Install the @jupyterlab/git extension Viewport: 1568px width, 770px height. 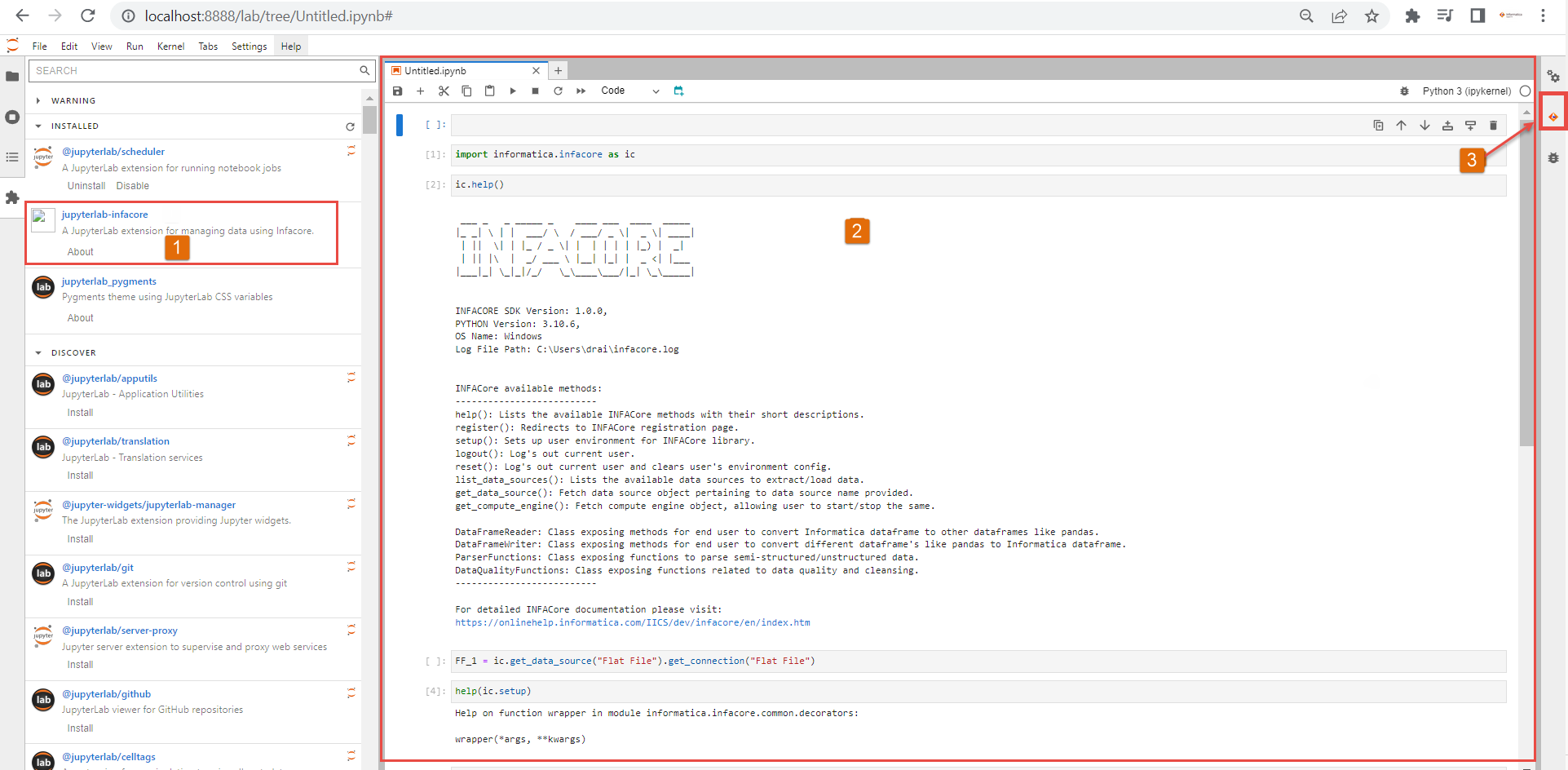point(81,602)
